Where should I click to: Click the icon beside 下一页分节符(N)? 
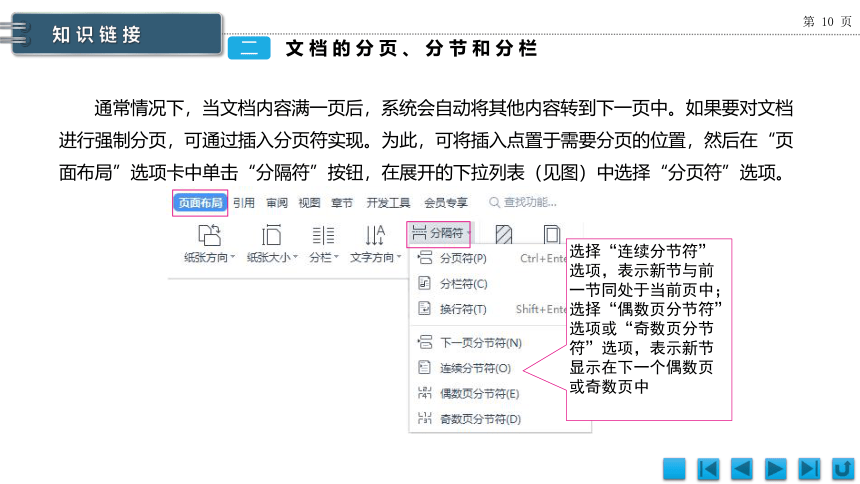[x=425, y=342]
